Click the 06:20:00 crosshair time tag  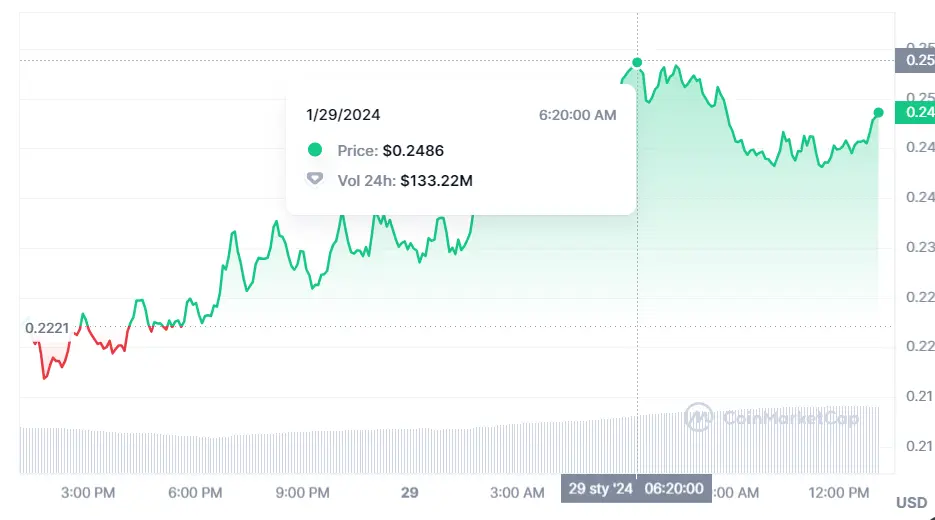(674, 489)
